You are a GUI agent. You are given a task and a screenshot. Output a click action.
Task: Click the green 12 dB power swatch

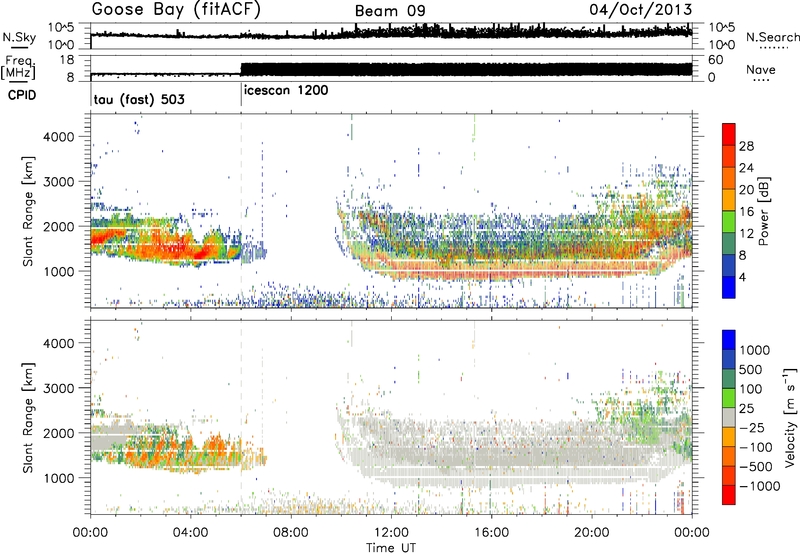[729, 222]
